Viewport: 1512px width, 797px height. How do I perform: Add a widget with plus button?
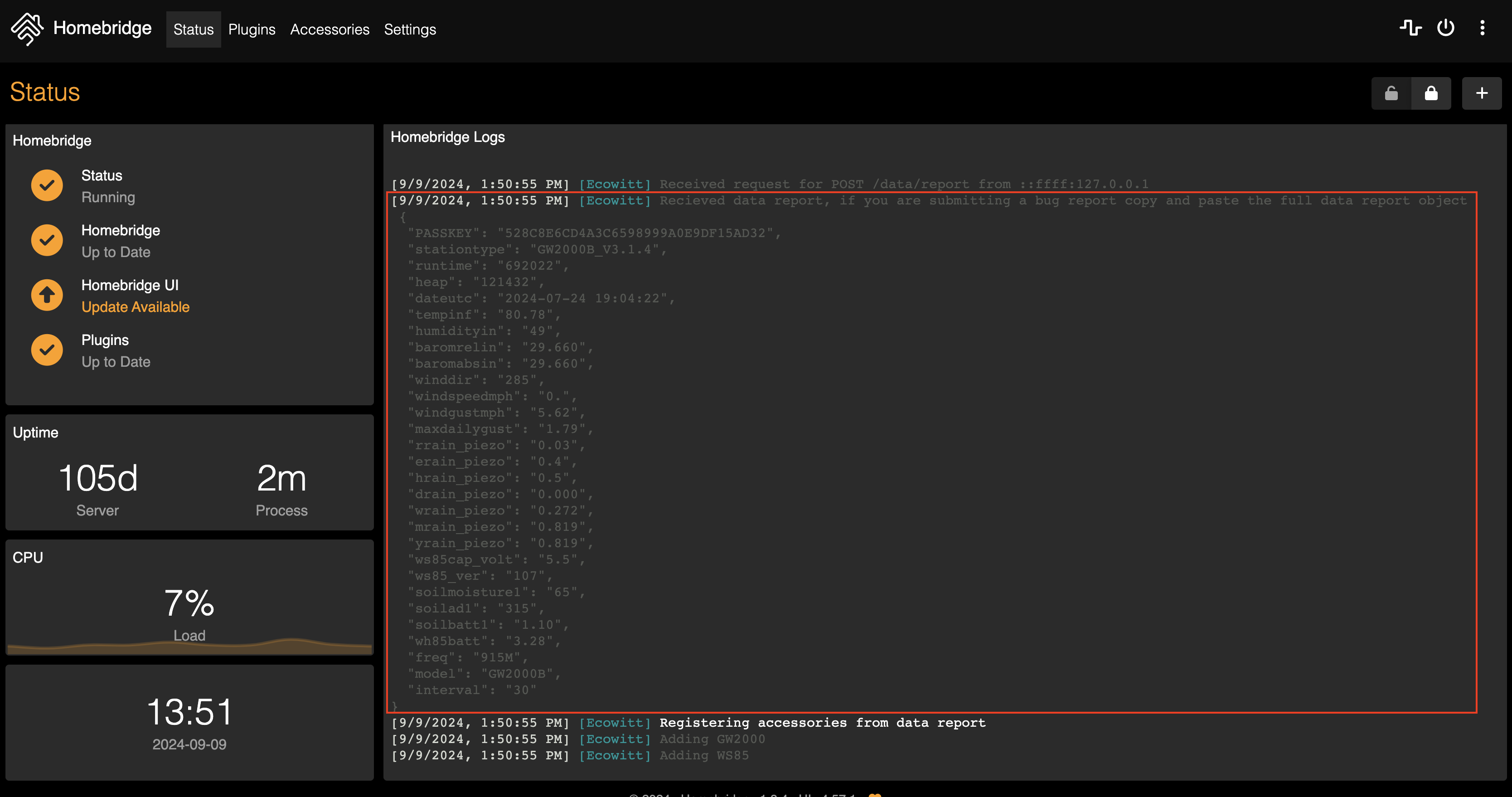click(x=1482, y=93)
